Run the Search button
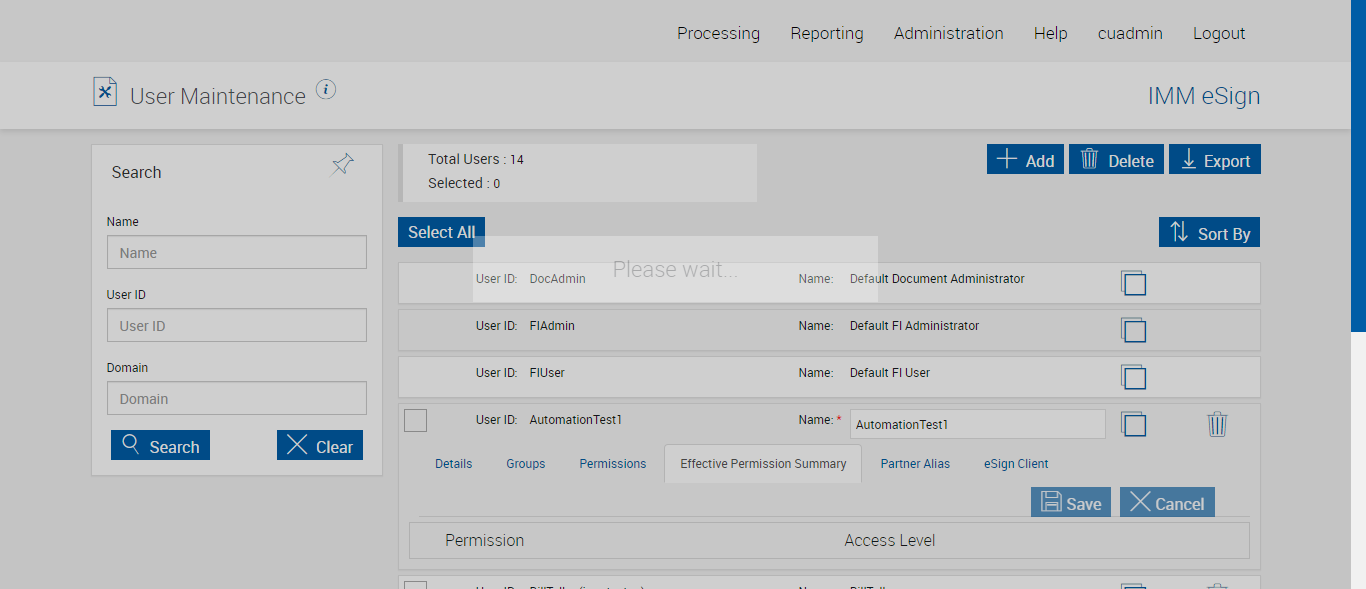1366x589 pixels. point(160,445)
